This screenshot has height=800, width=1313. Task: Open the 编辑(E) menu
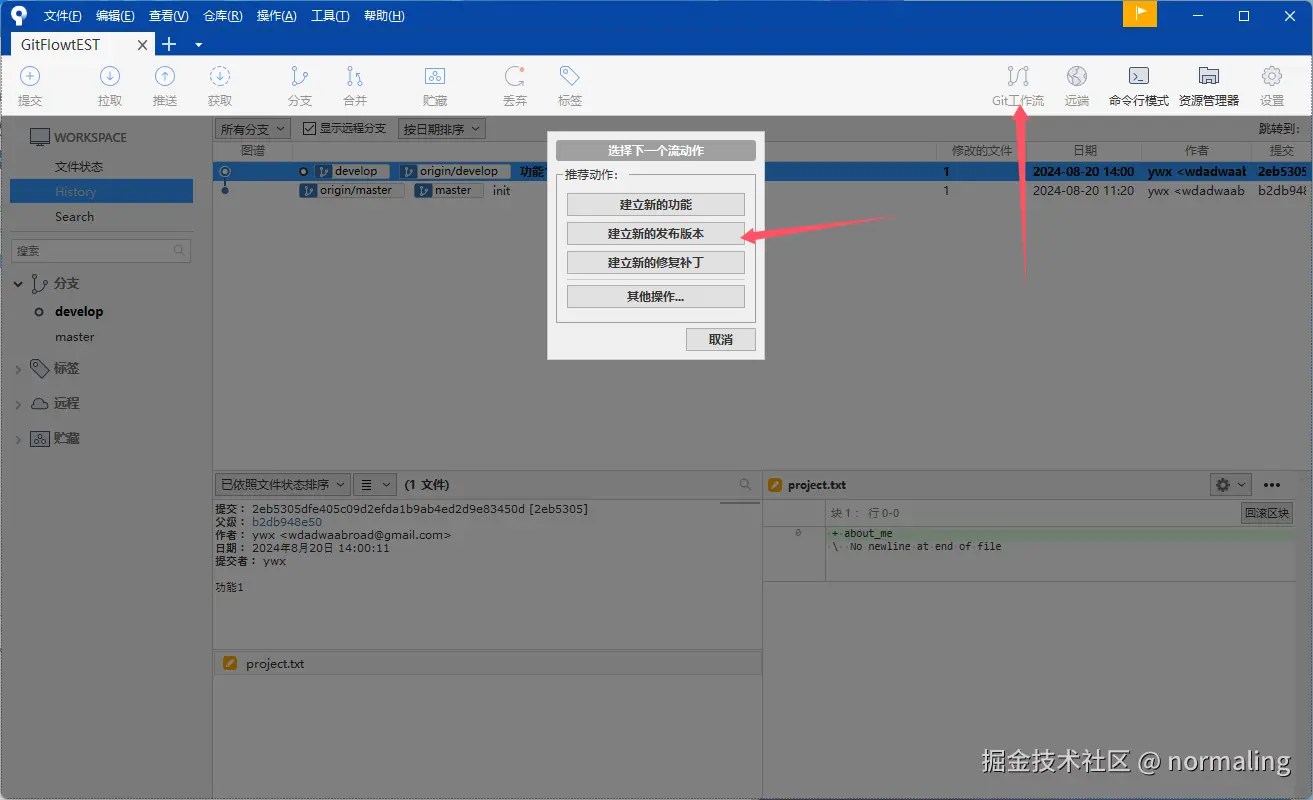tap(115, 16)
